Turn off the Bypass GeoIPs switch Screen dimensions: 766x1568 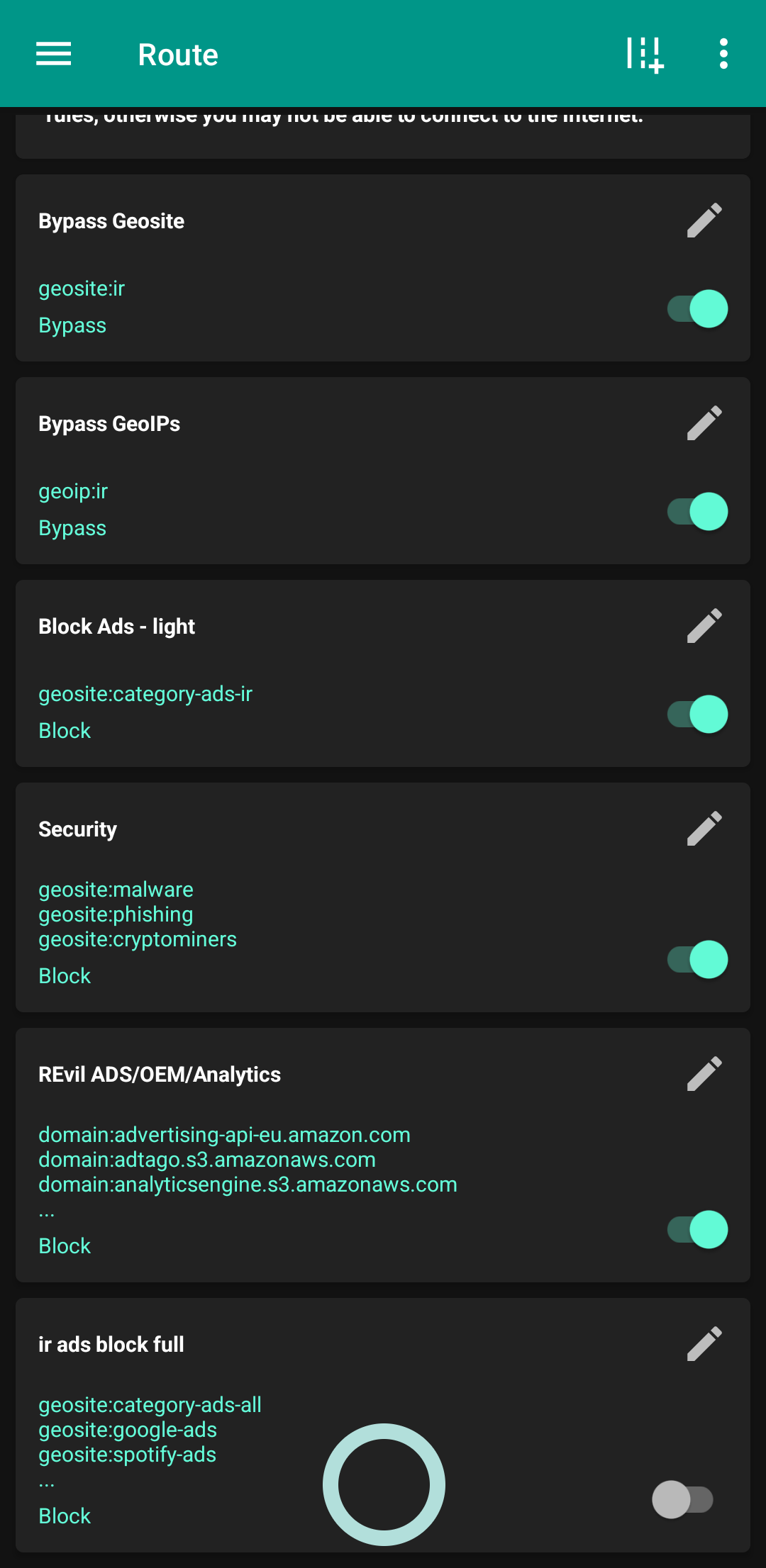point(698,512)
